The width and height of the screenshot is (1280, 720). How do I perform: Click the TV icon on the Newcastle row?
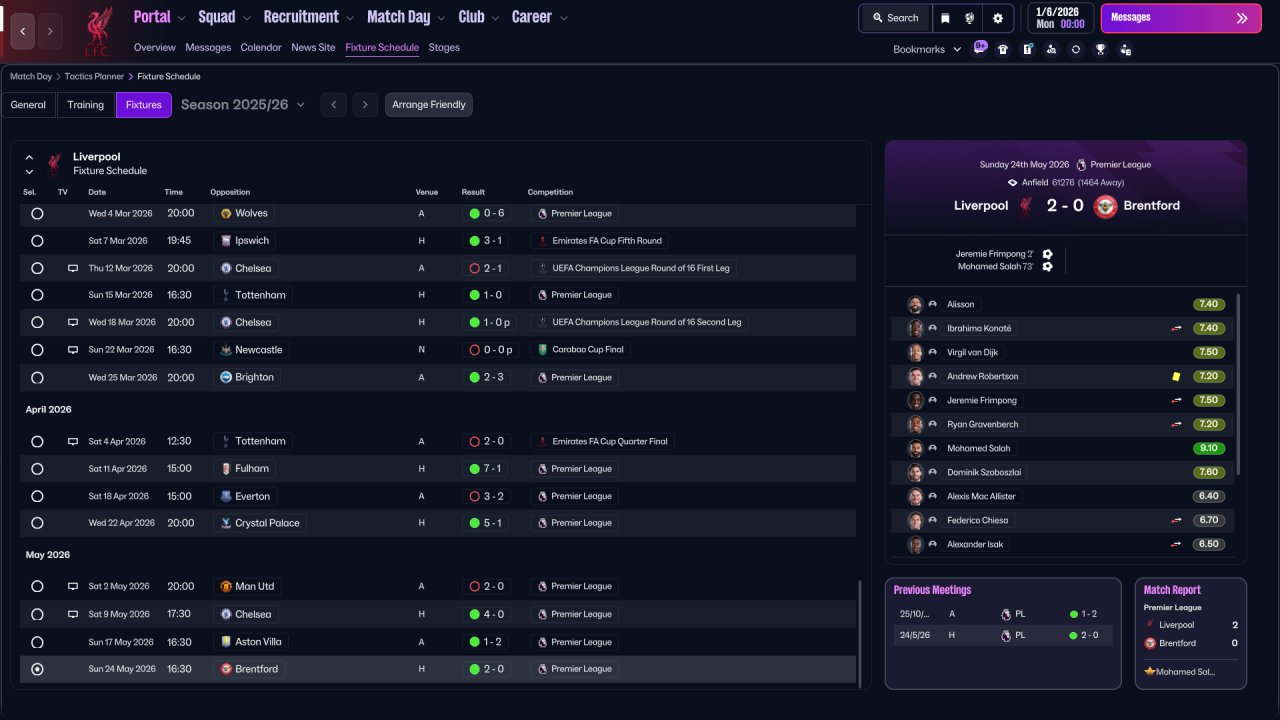click(72, 350)
